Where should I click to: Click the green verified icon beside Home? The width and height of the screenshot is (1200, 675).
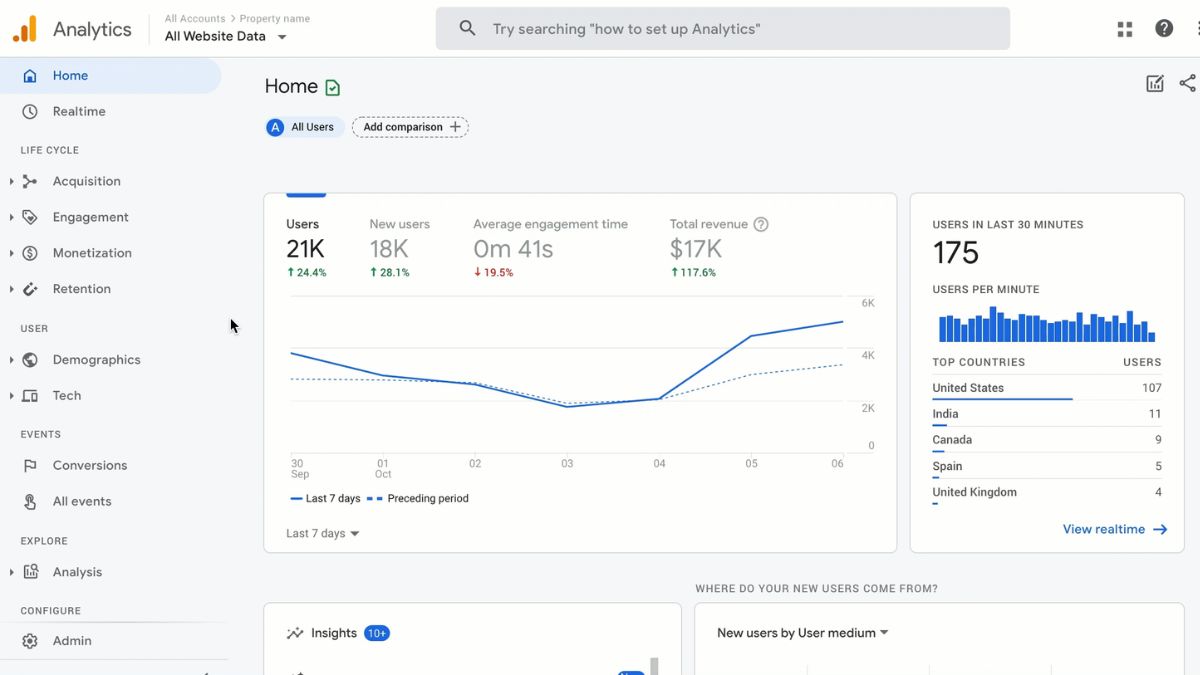tap(333, 88)
